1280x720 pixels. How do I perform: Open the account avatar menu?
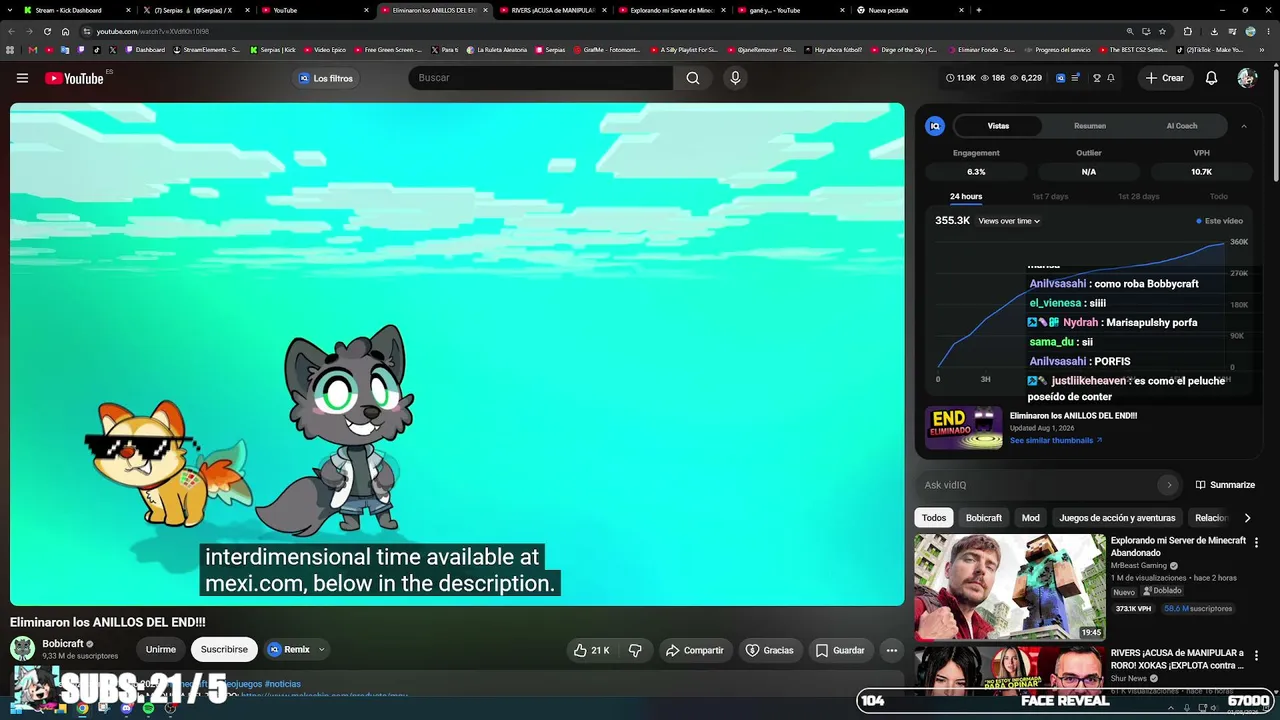1246,78
